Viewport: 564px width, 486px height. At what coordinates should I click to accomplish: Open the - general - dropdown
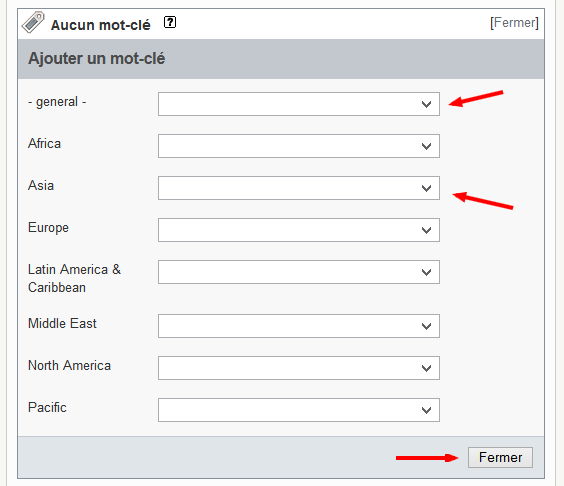coord(299,104)
